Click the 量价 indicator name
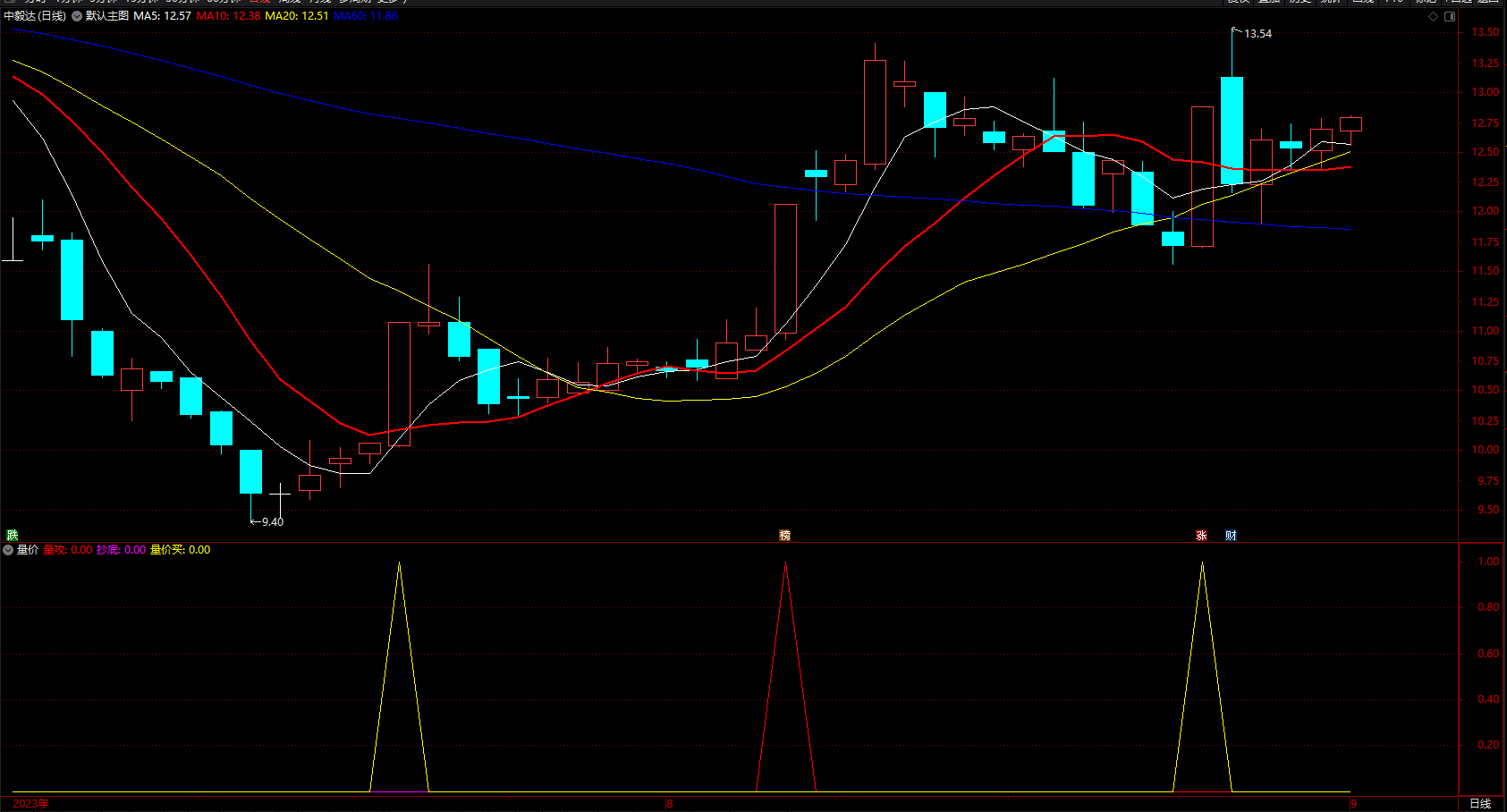This screenshot has width=1507, height=812. (28, 550)
